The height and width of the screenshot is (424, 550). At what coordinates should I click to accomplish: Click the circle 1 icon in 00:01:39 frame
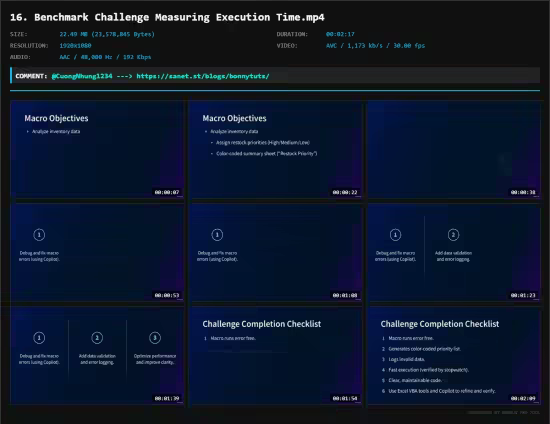[x=39, y=338]
